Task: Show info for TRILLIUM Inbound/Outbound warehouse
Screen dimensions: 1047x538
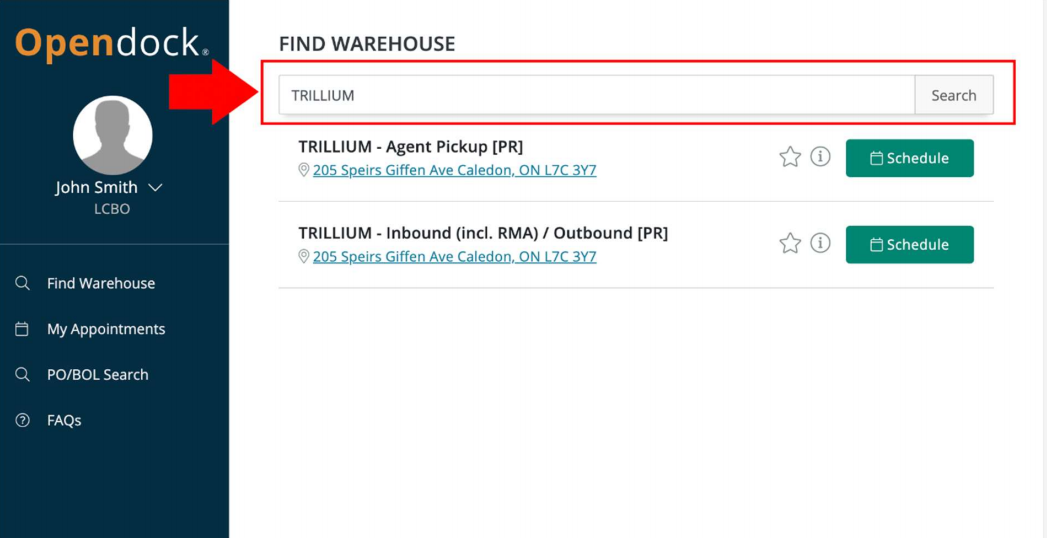Action: click(x=820, y=243)
